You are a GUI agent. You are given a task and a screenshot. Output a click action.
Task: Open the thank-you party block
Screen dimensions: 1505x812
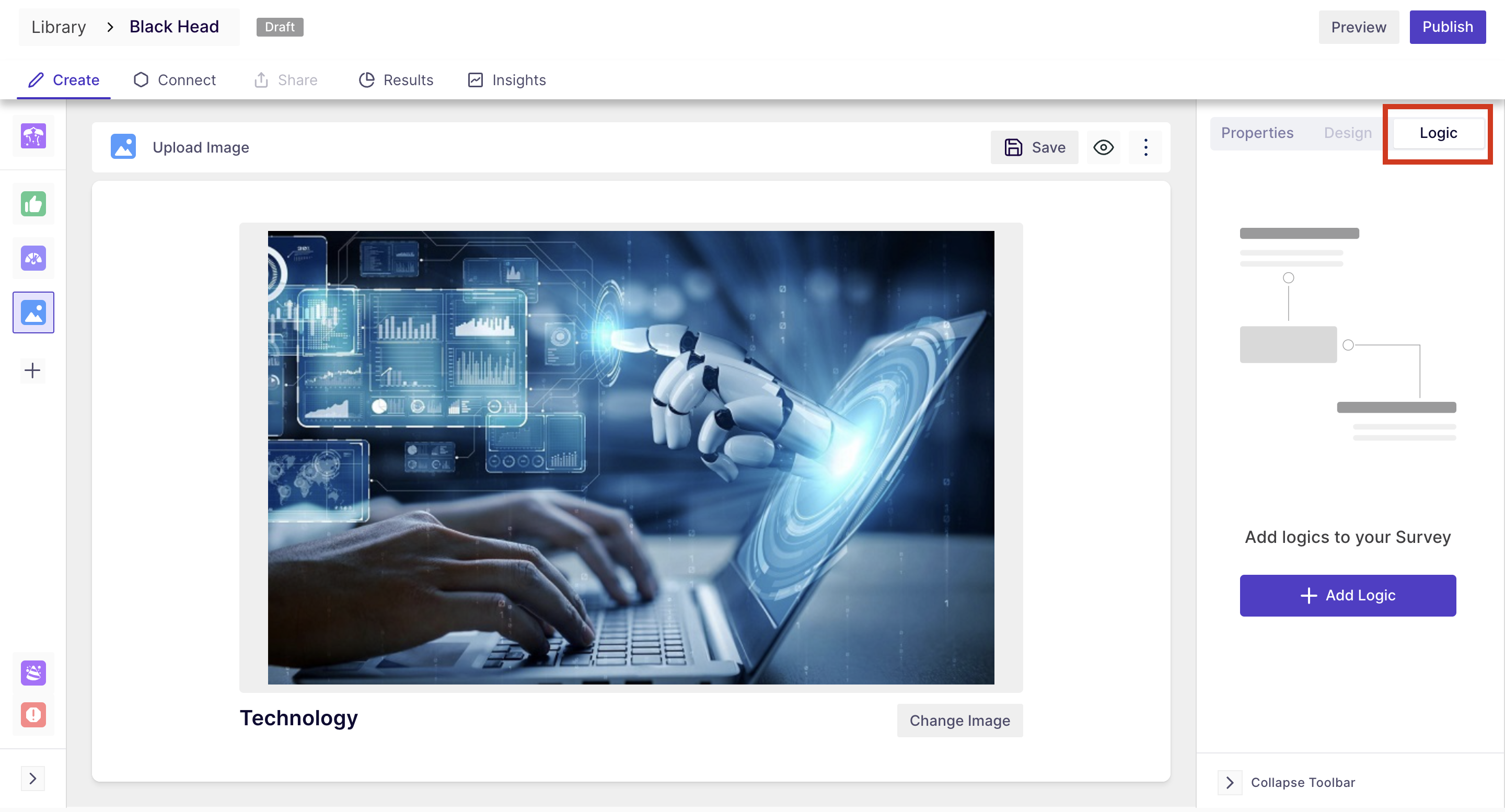(x=33, y=672)
